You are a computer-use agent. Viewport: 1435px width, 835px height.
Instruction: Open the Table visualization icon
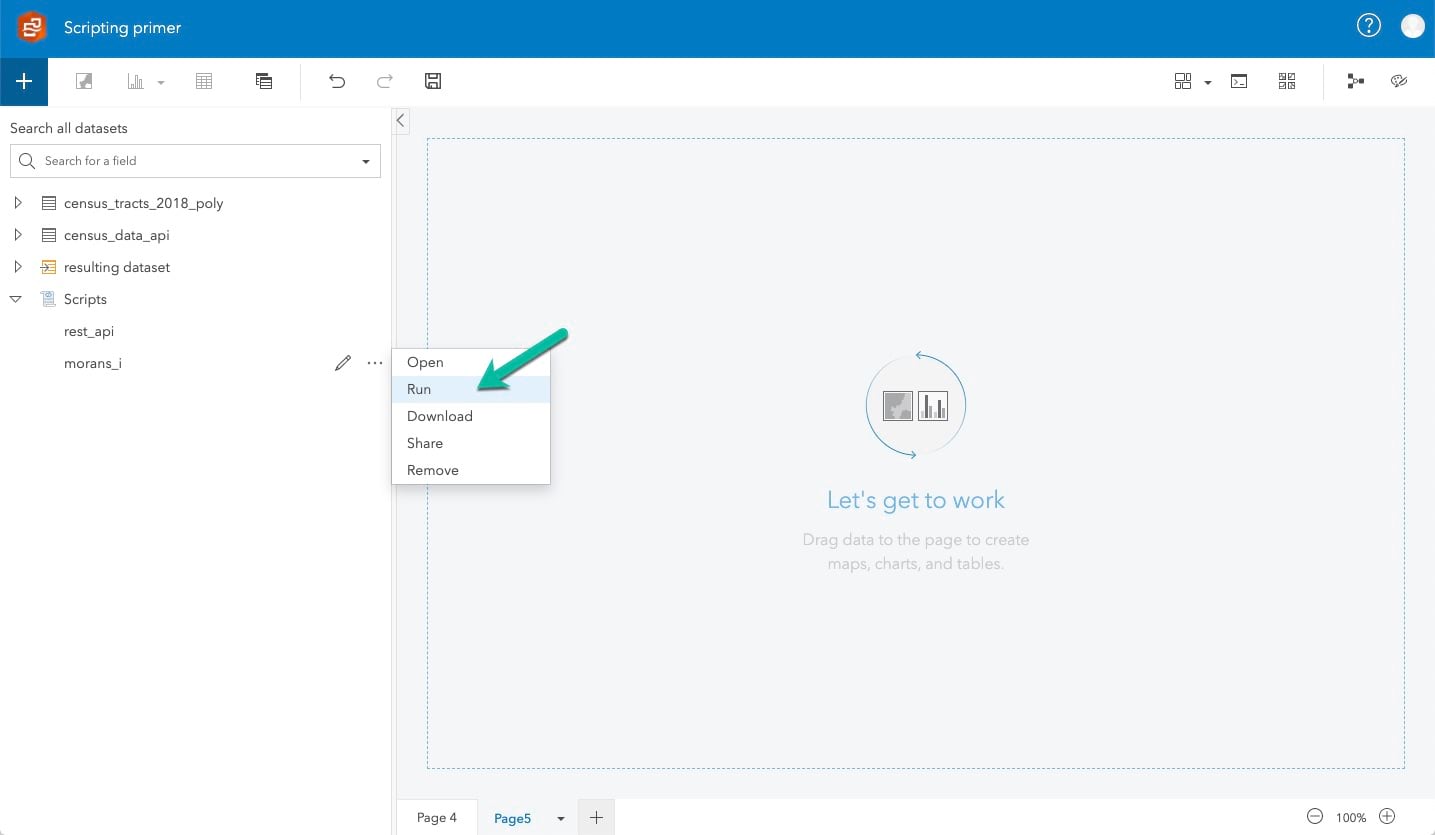(204, 81)
